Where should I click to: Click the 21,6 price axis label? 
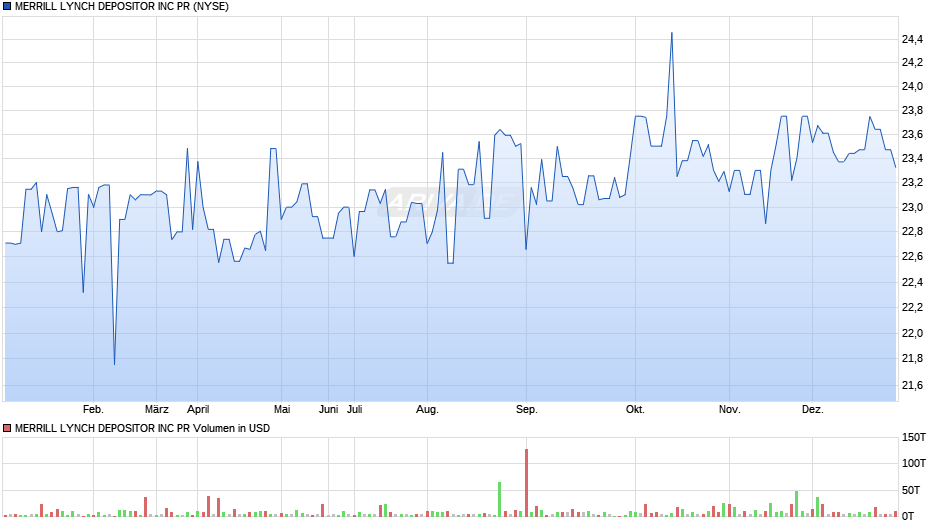point(912,386)
